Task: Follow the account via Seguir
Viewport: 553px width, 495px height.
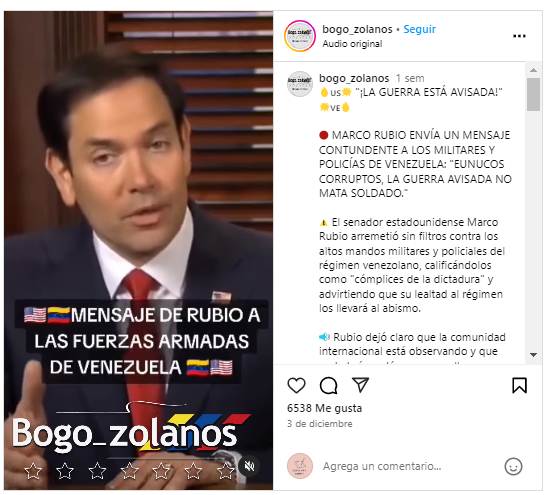Action: [419, 29]
